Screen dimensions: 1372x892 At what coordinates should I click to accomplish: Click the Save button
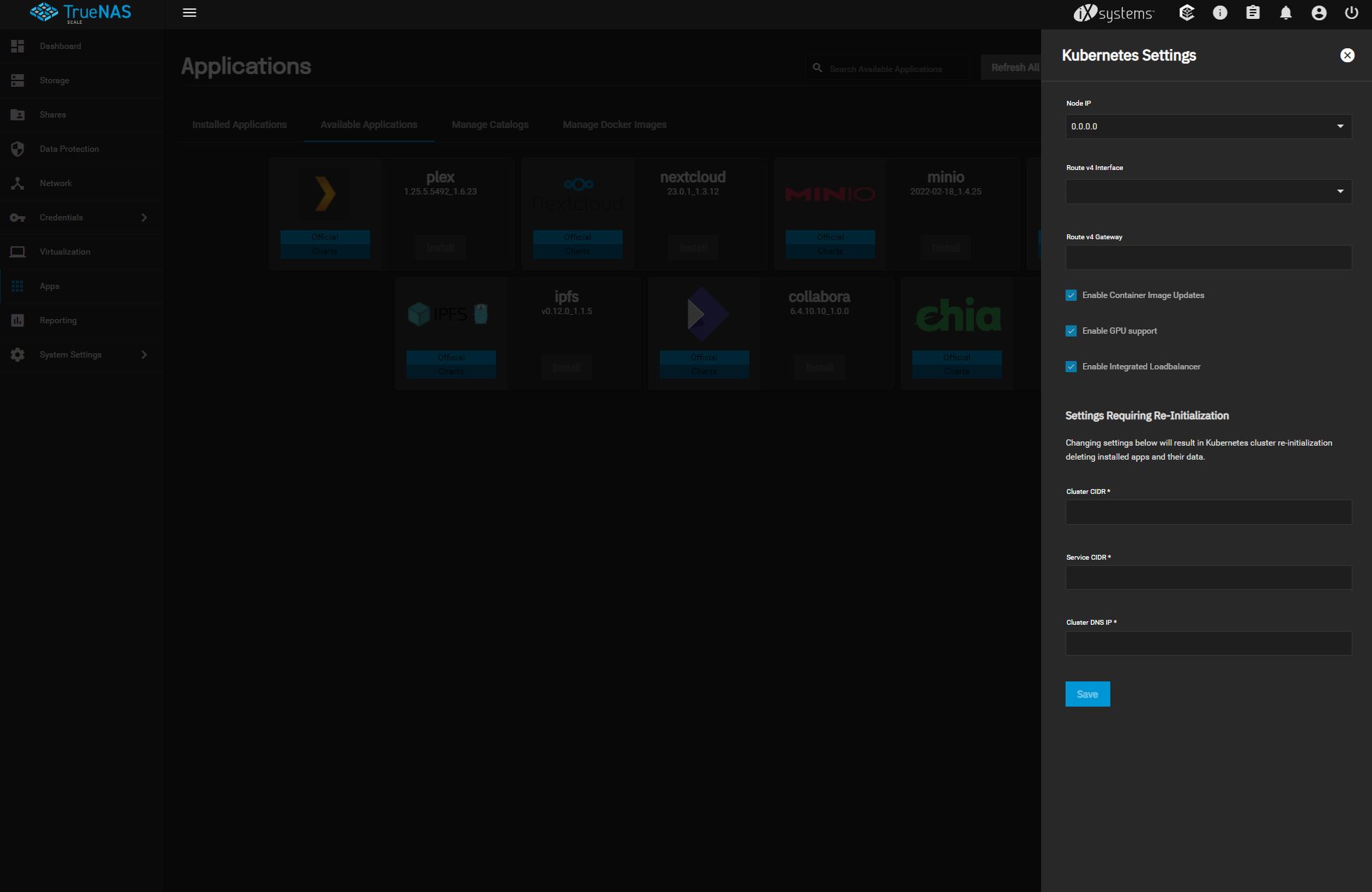(1087, 694)
